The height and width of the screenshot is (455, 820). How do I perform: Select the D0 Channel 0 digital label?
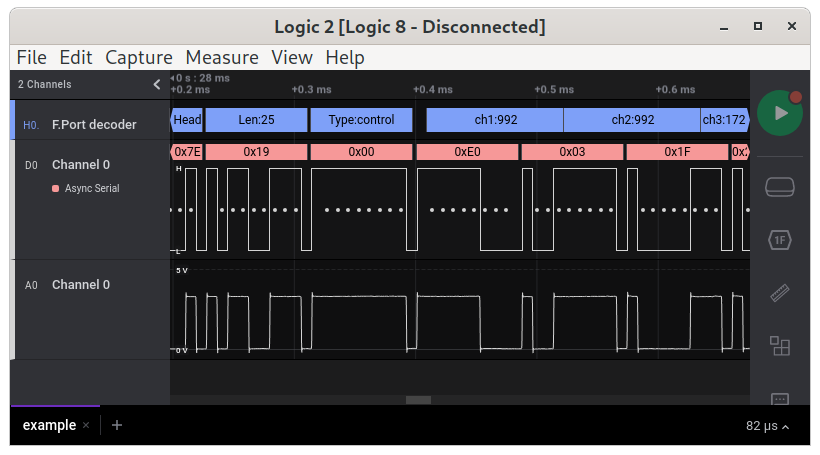81,165
